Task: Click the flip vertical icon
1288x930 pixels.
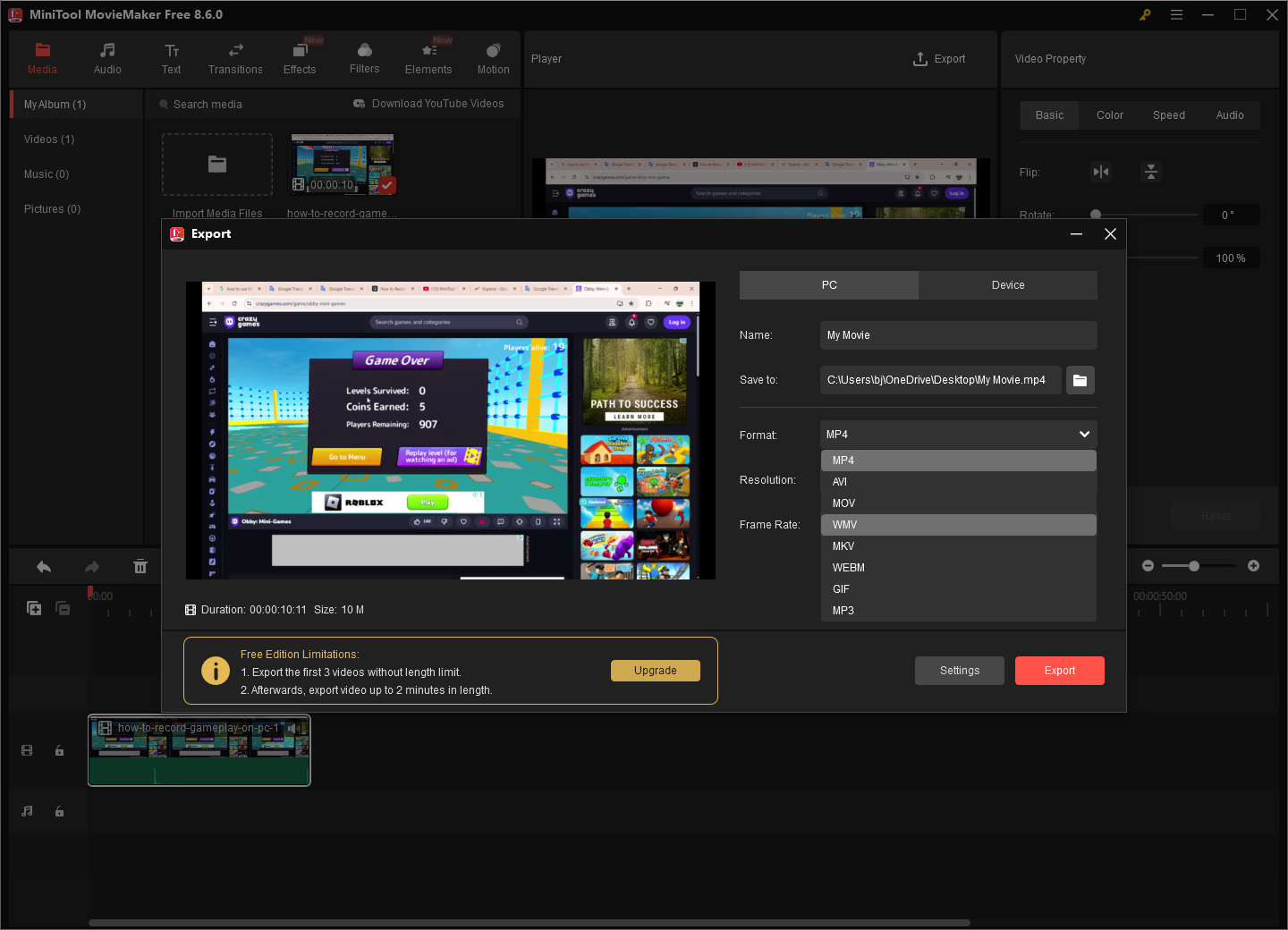Action: coord(1151,172)
